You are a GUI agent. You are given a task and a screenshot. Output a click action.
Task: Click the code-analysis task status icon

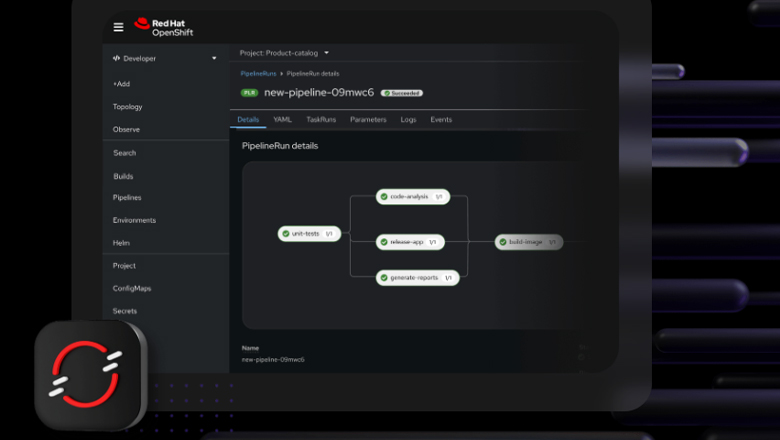point(384,197)
